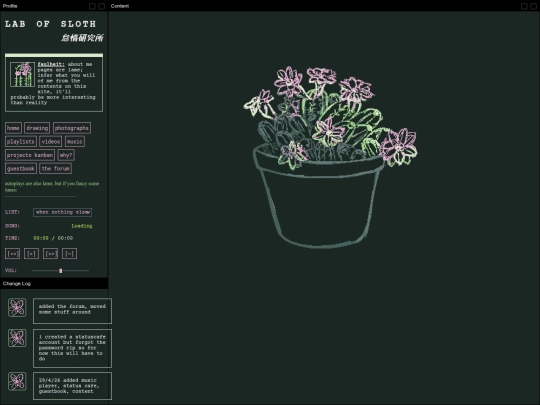Click the 'added the forum, moved some stuff around' entry
The height and width of the screenshot is (405, 540).
72,311
